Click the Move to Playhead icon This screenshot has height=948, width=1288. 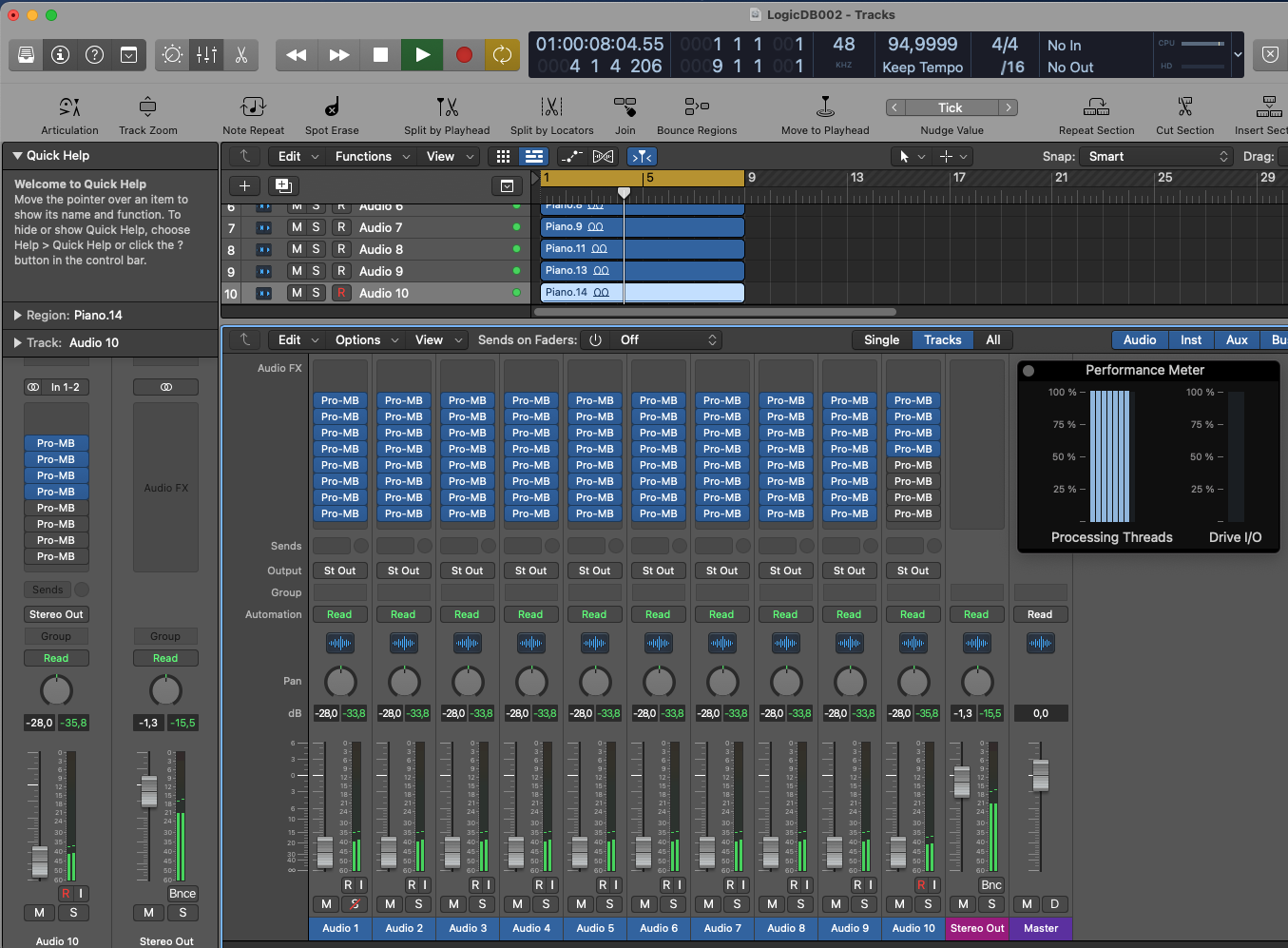click(825, 106)
